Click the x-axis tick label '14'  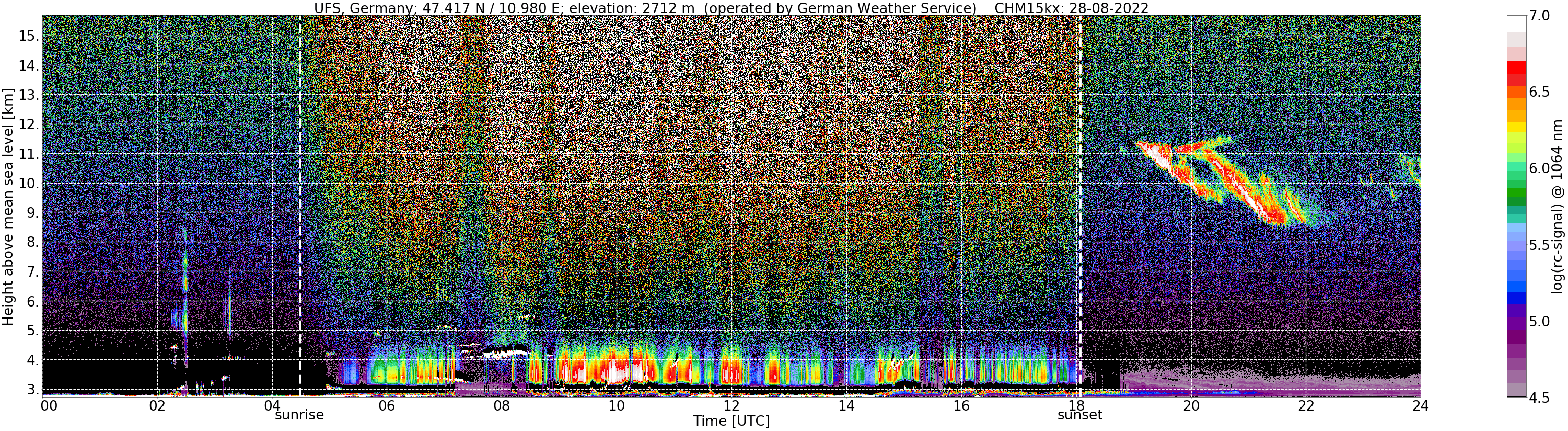coord(846,405)
